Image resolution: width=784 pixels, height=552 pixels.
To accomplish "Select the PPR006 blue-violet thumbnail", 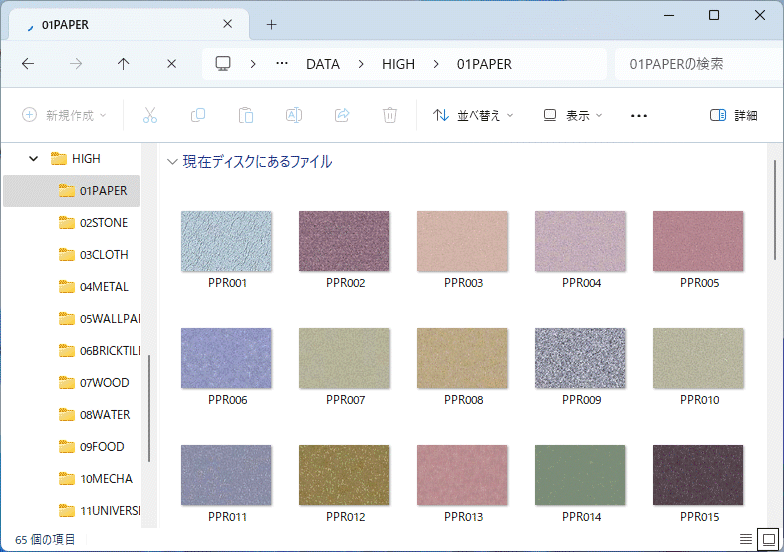I will pyautogui.click(x=226, y=358).
